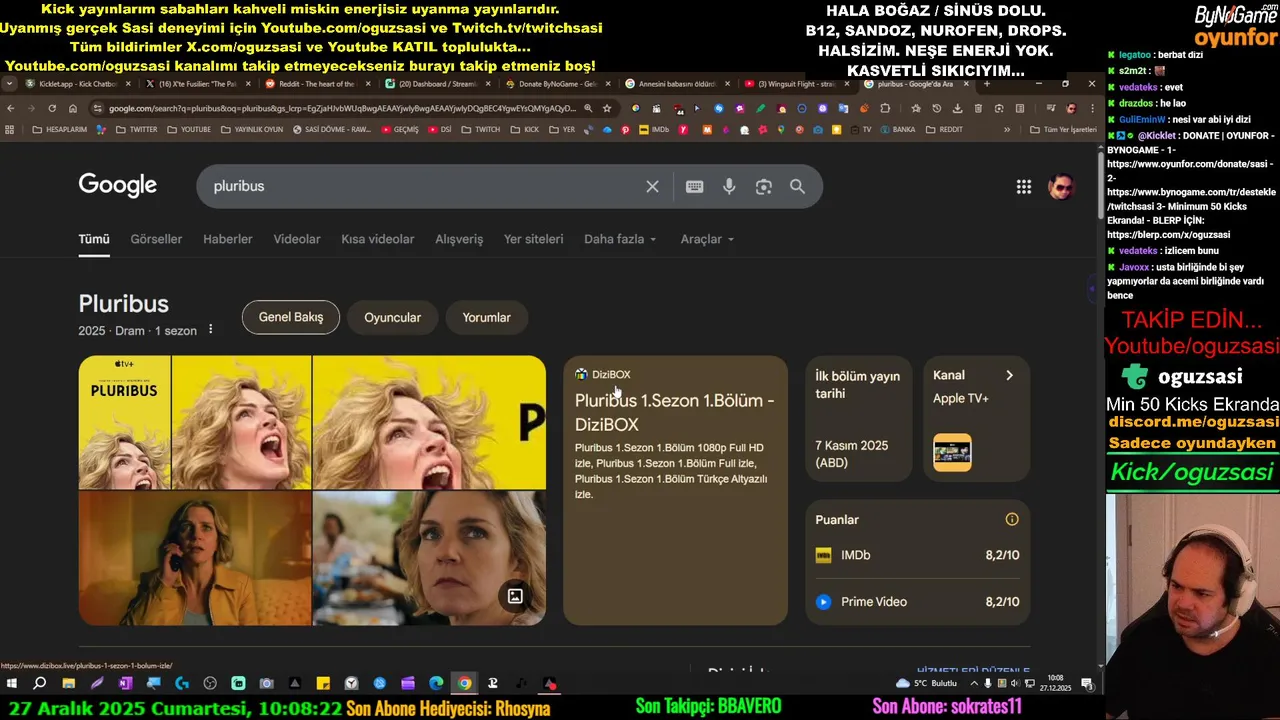Open the DiziBOX Pluribus 1.Sezon 1.Bölüm link
1280x720 pixels.
click(674, 412)
